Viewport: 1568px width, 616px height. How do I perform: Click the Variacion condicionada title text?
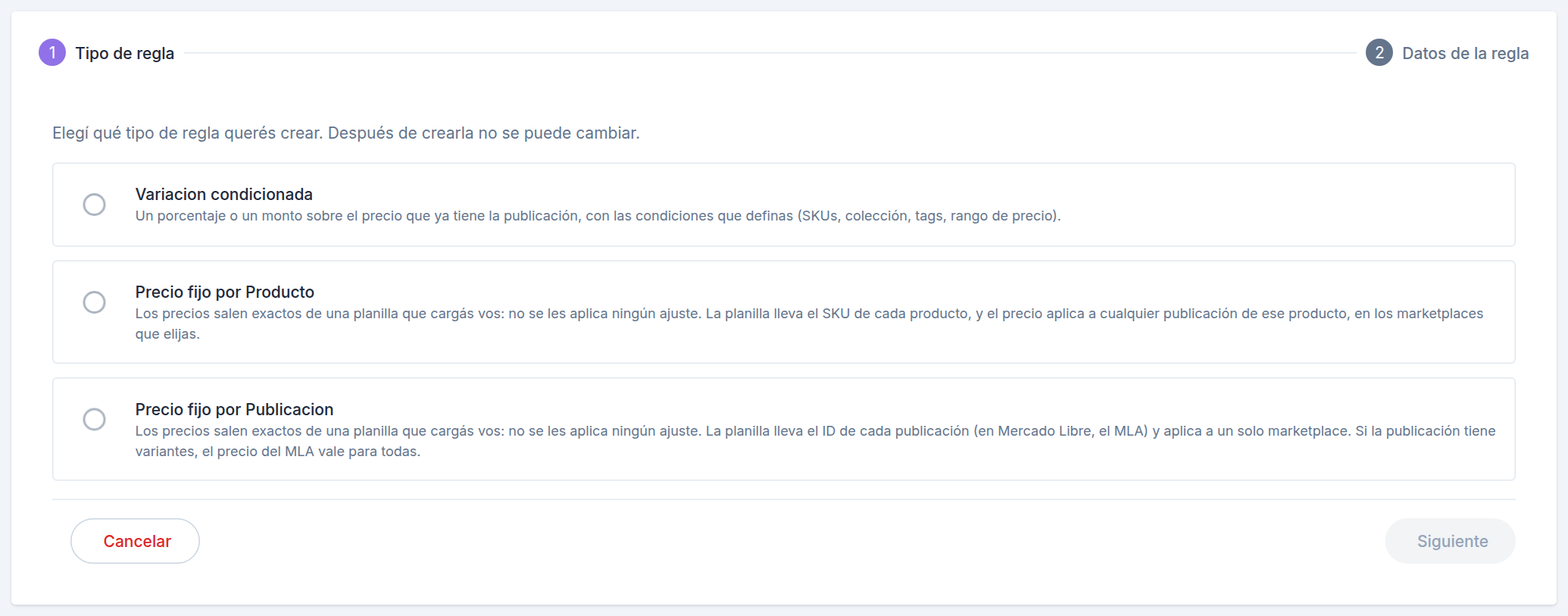224,194
